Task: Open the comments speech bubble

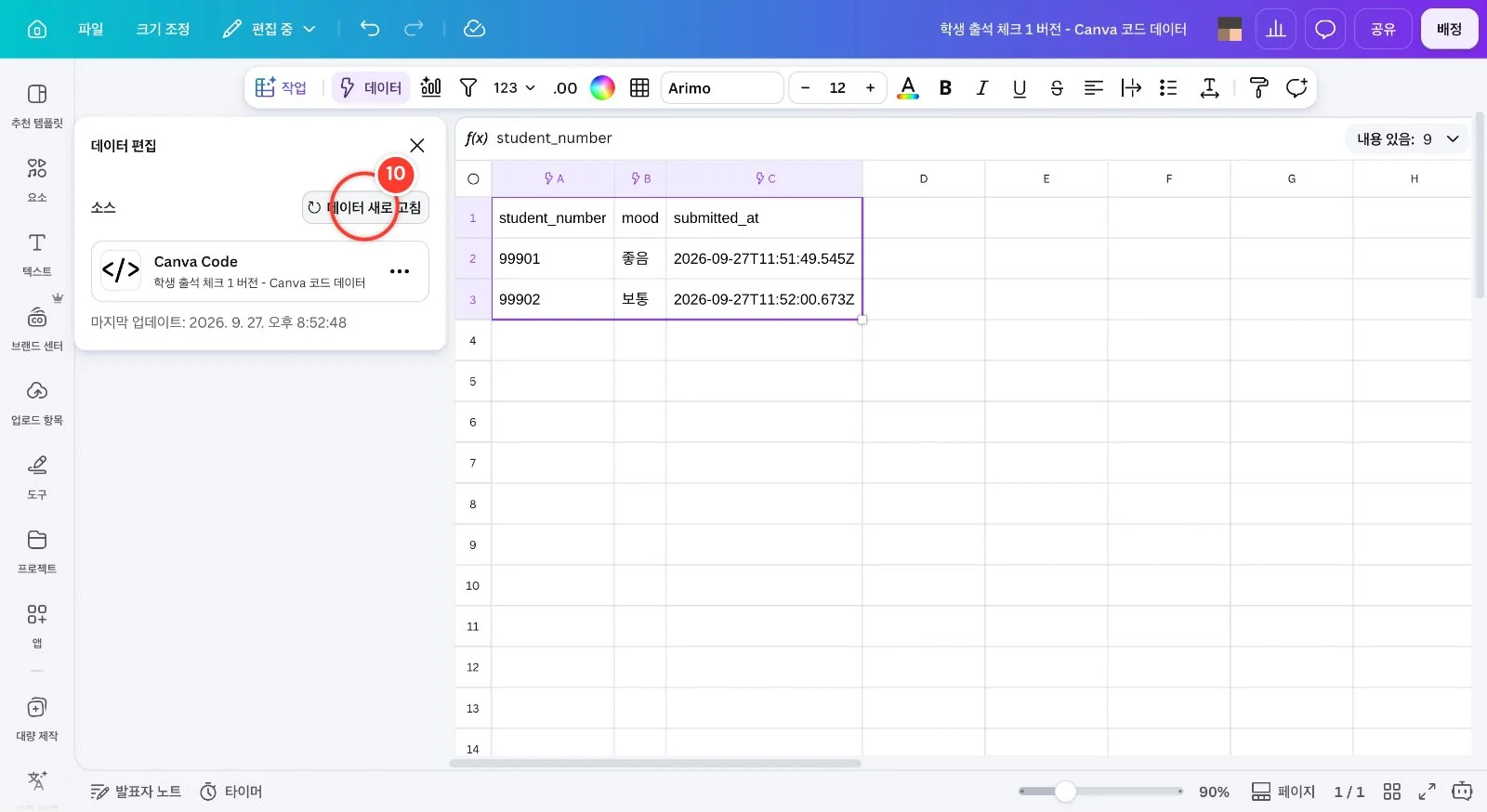Action: (x=1325, y=29)
